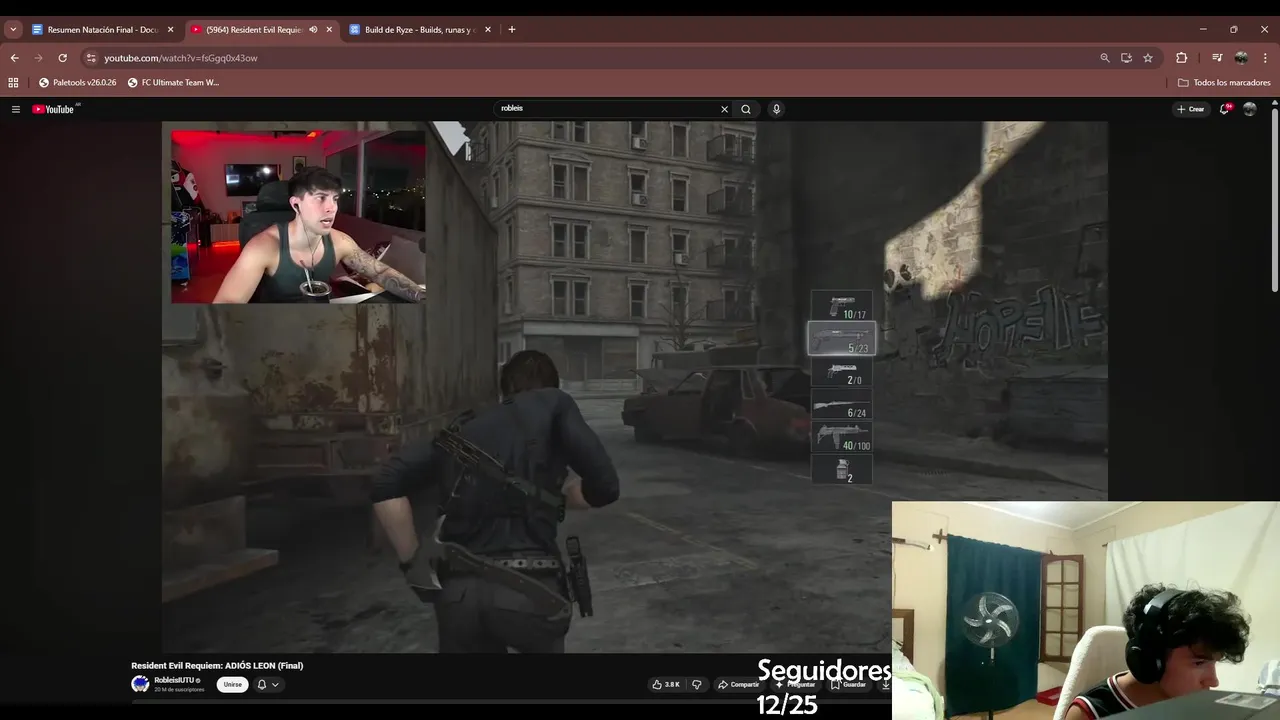1280x720 pixels.
Task: Dislike the video with the thumbs-down button
Action: (697, 684)
